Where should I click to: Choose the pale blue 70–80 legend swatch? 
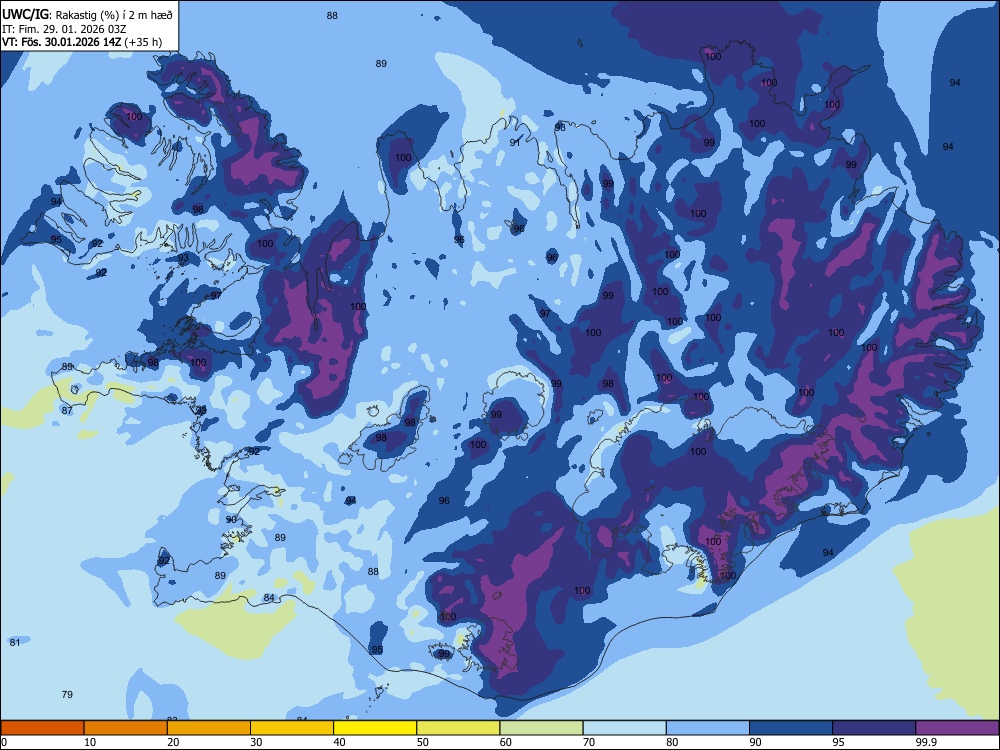[x=624, y=728]
